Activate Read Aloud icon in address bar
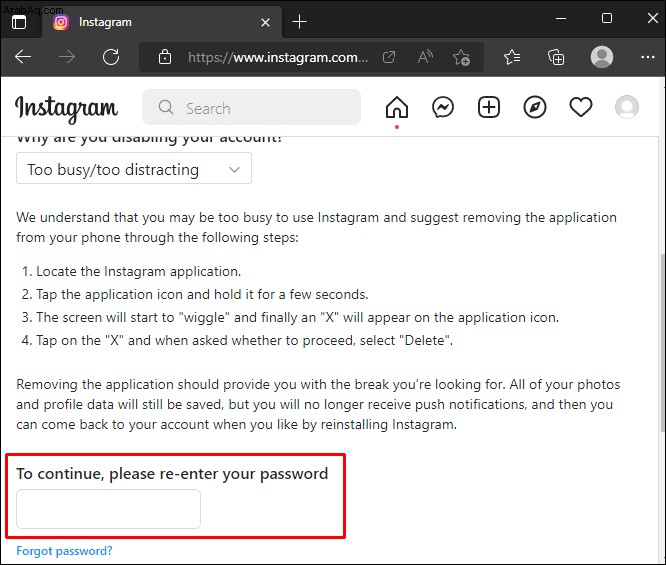This screenshot has width=666, height=565. (x=425, y=57)
